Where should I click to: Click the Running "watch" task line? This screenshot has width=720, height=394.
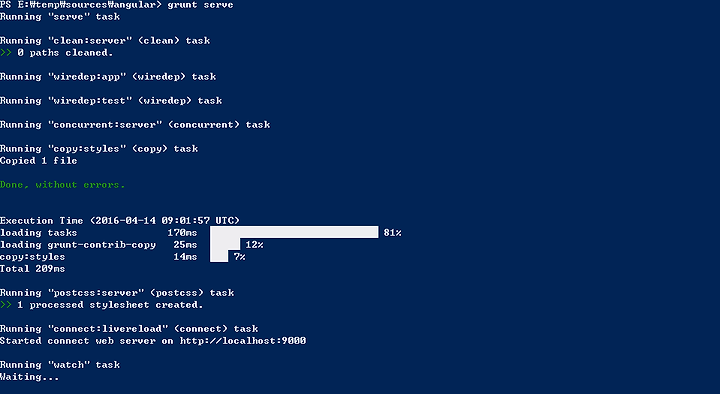[x=60, y=365]
